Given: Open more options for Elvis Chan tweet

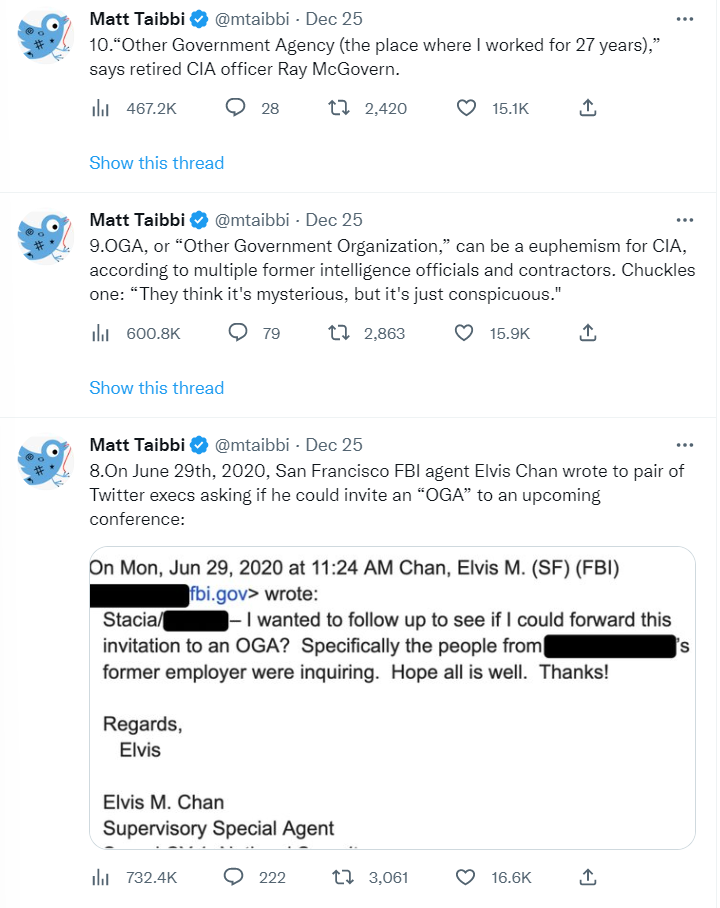Looking at the screenshot, I should (x=684, y=445).
